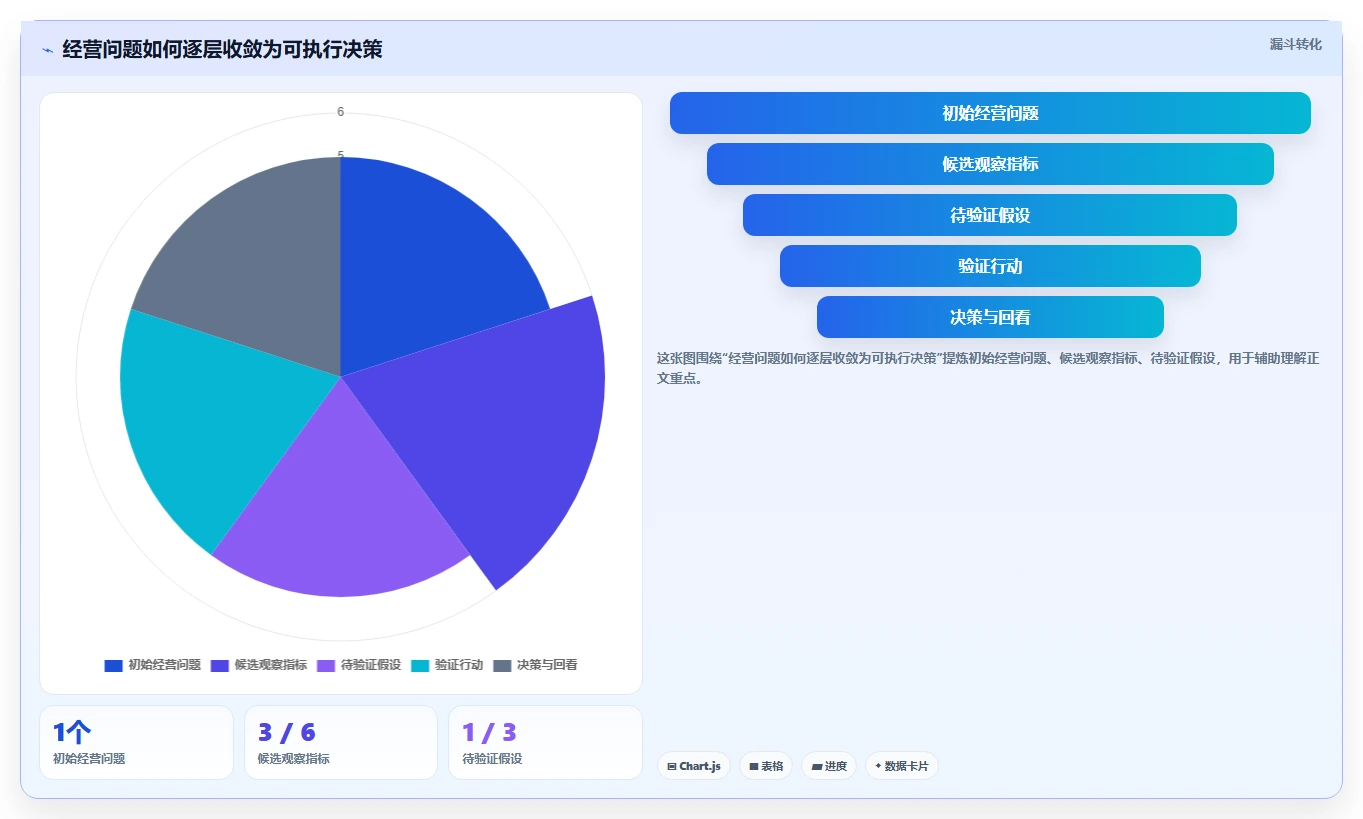Viewport: 1363px width, 819px height.
Task: Click the 1 / 3 待验证假设 stat card
Action: pos(545,742)
